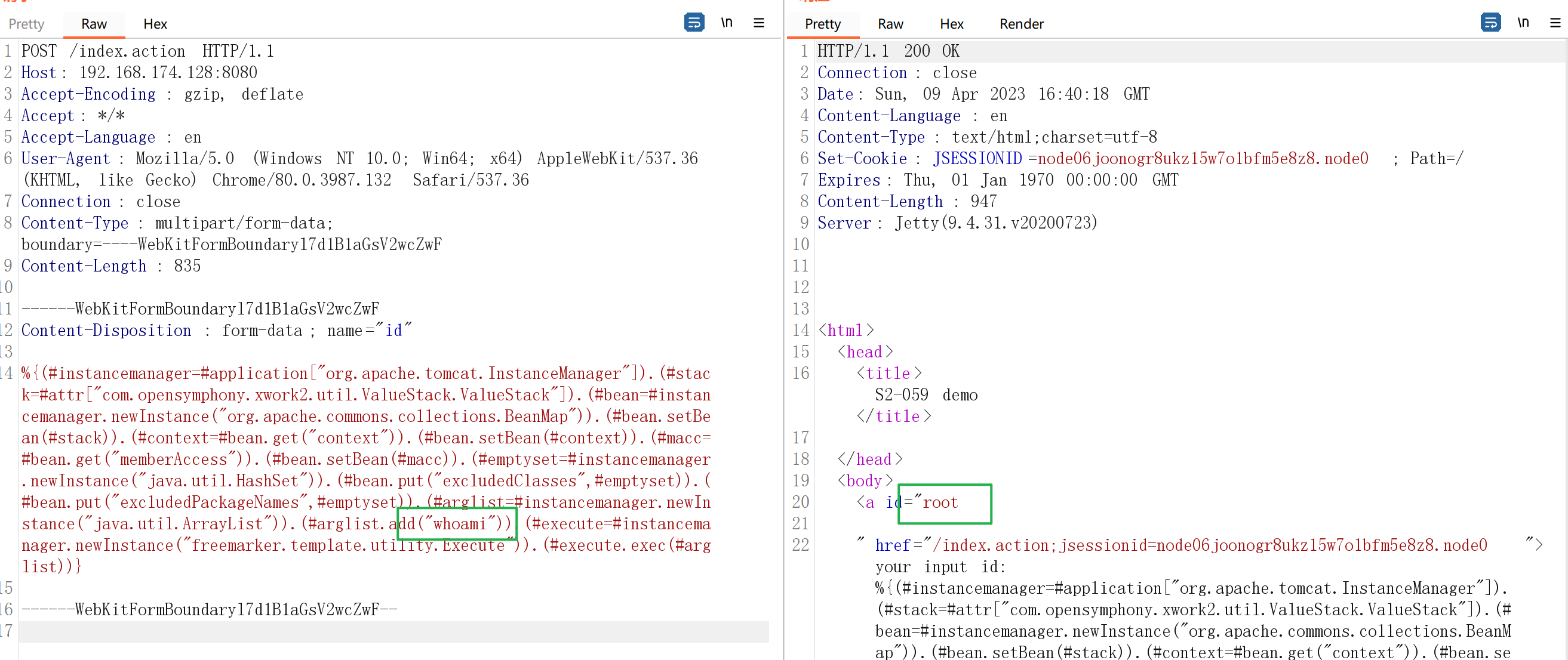Click the "your input id:" response text
Viewport: 1568px width, 660px height.
[940, 567]
